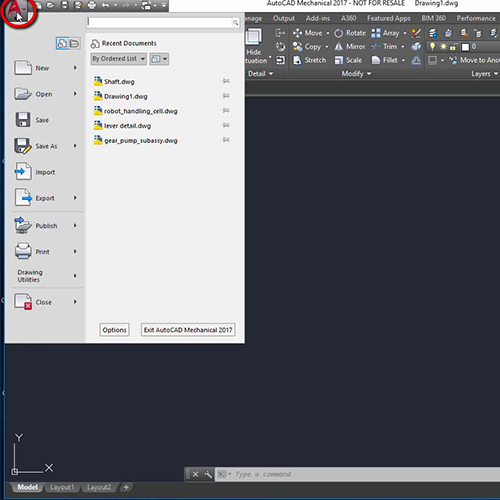Open recent file robot_handling_cell.dwg
This screenshot has height=500, width=500.
click(x=136, y=111)
